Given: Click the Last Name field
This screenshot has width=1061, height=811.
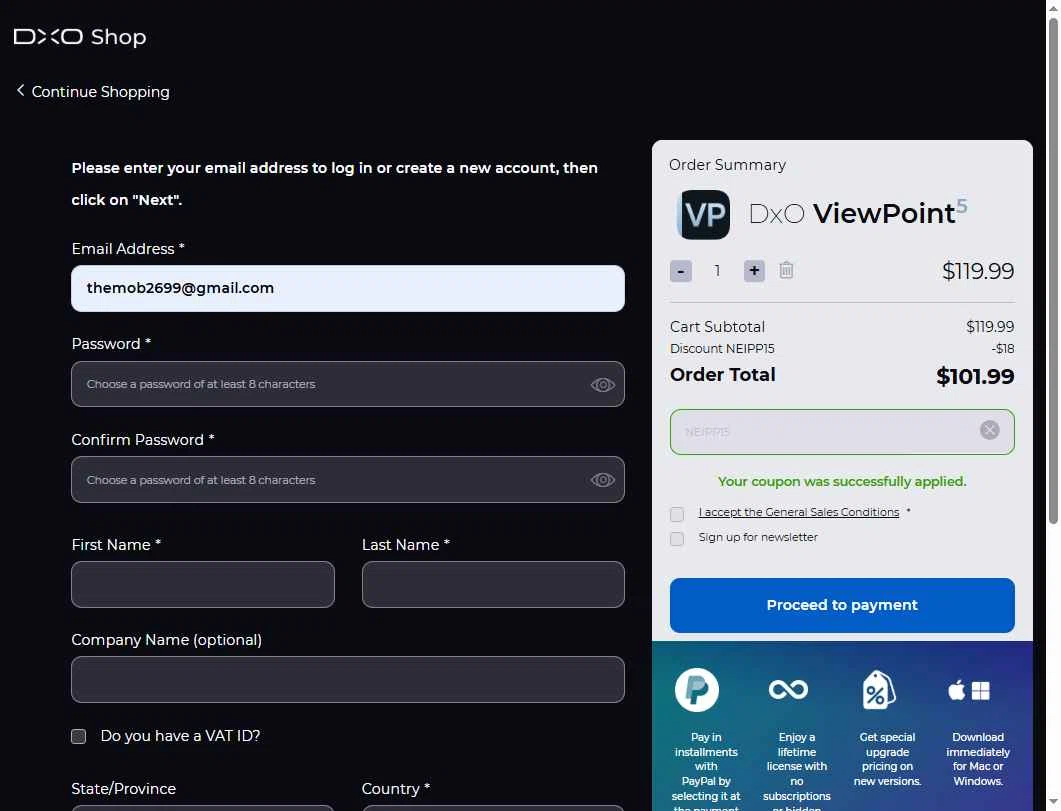Looking at the screenshot, I should (x=493, y=584).
